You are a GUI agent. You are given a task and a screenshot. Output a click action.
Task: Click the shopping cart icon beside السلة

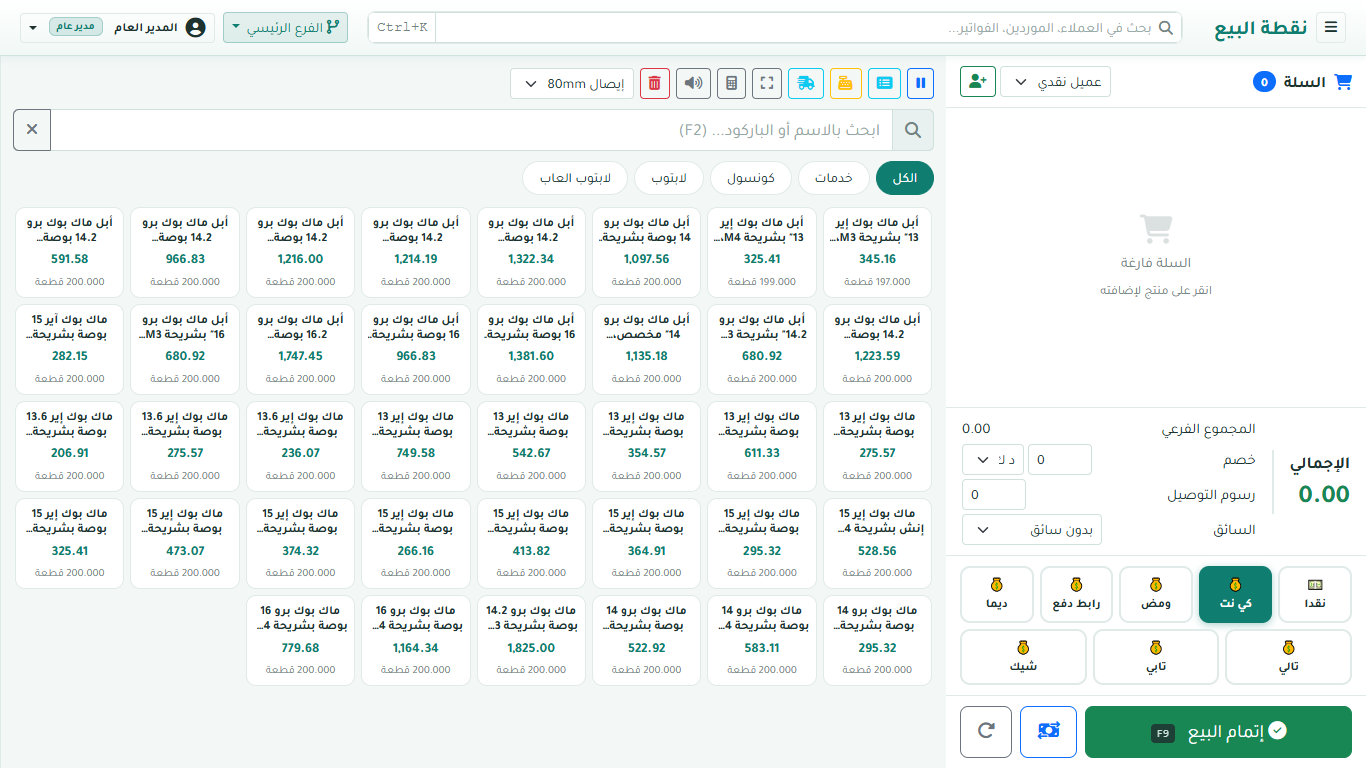(1343, 82)
